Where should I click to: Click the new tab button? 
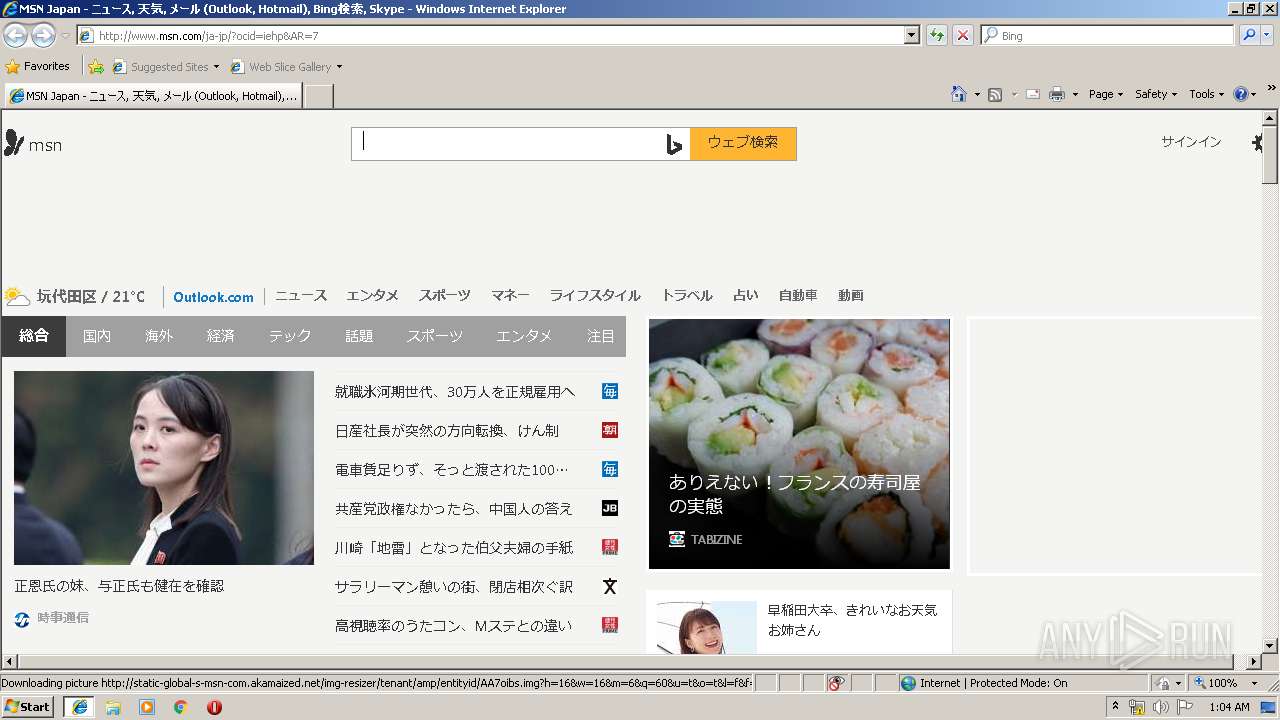318,96
